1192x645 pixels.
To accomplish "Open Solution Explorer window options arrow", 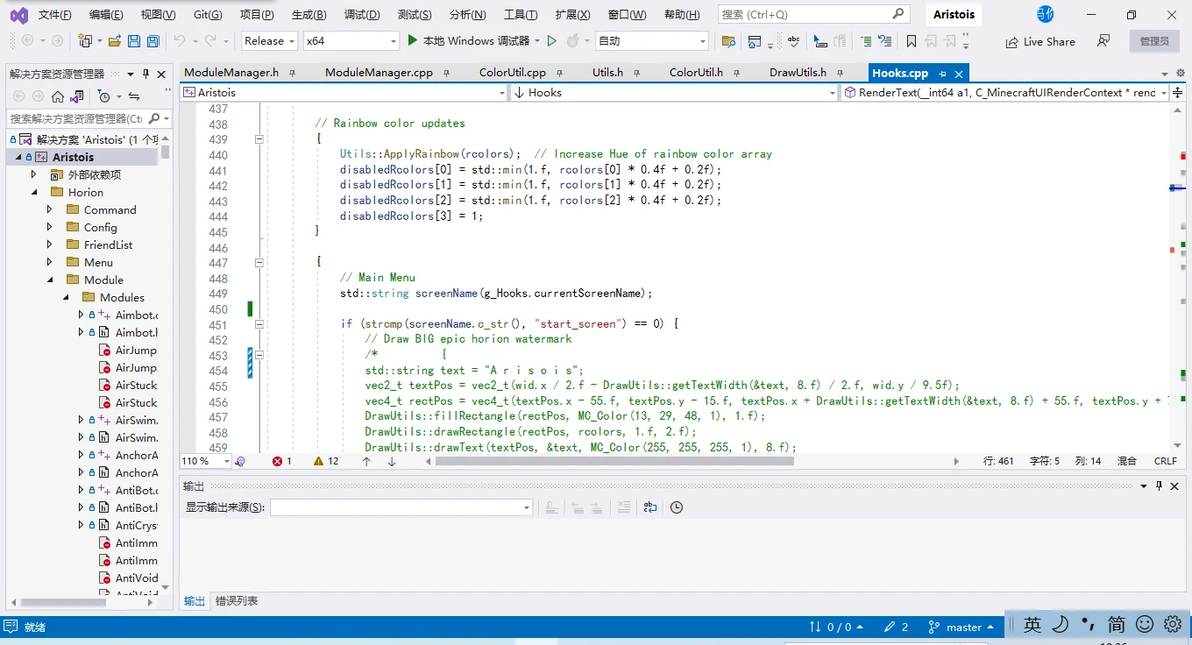I will tap(131, 74).
